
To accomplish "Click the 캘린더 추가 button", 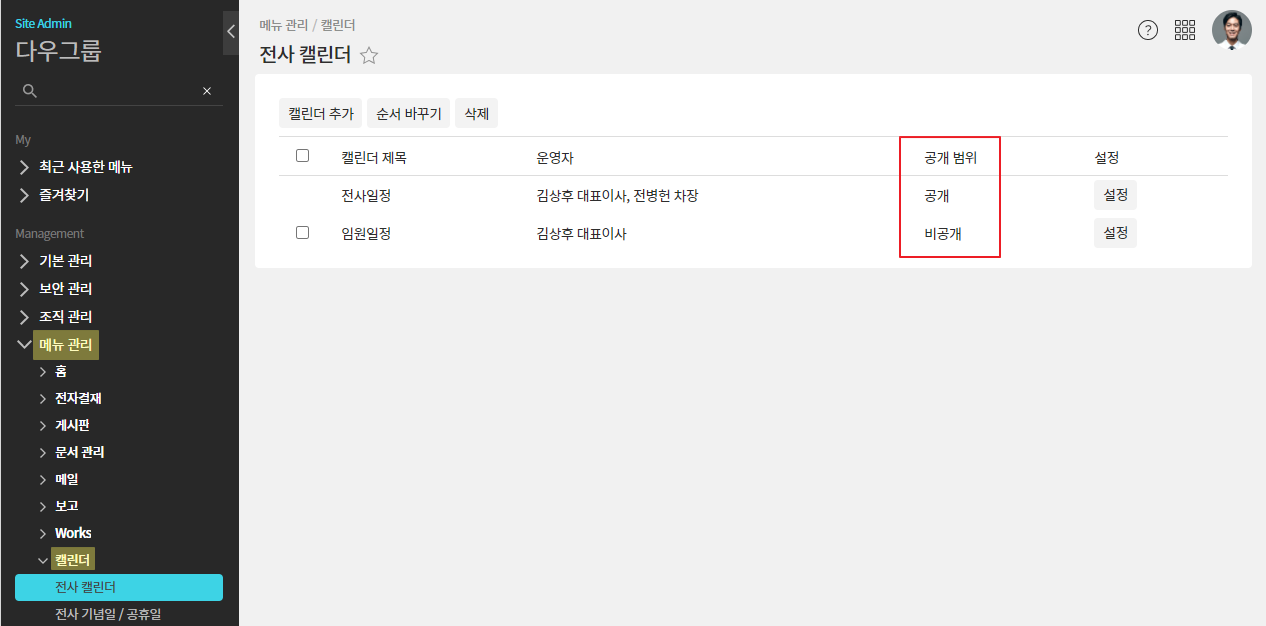I will pyautogui.click(x=320, y=114).
